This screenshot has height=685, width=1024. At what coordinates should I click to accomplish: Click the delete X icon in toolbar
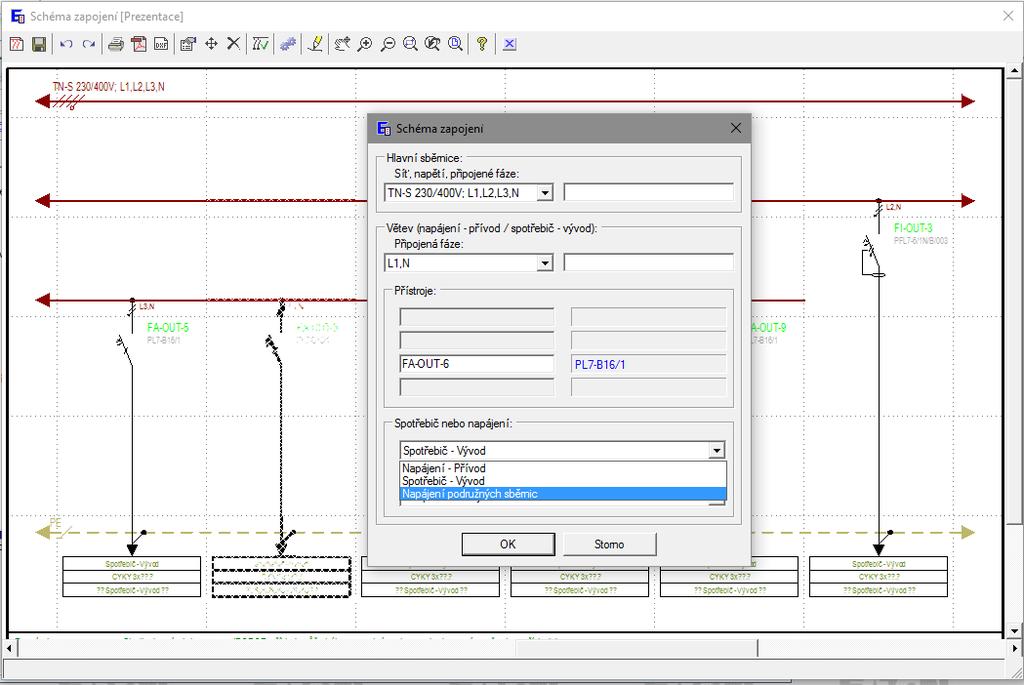[233, 44]
